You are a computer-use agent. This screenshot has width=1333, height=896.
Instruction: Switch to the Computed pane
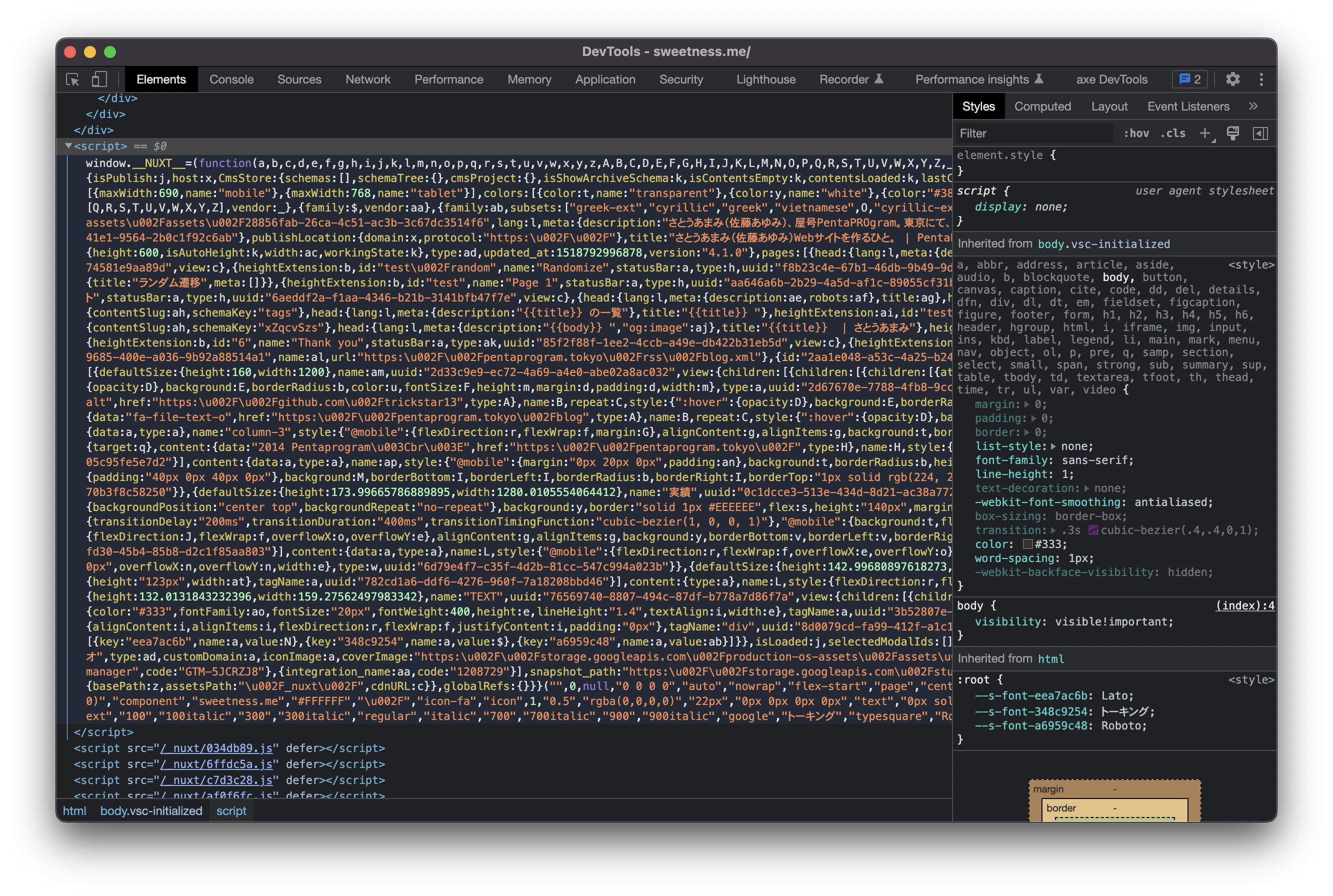(x=1042, y=106)
